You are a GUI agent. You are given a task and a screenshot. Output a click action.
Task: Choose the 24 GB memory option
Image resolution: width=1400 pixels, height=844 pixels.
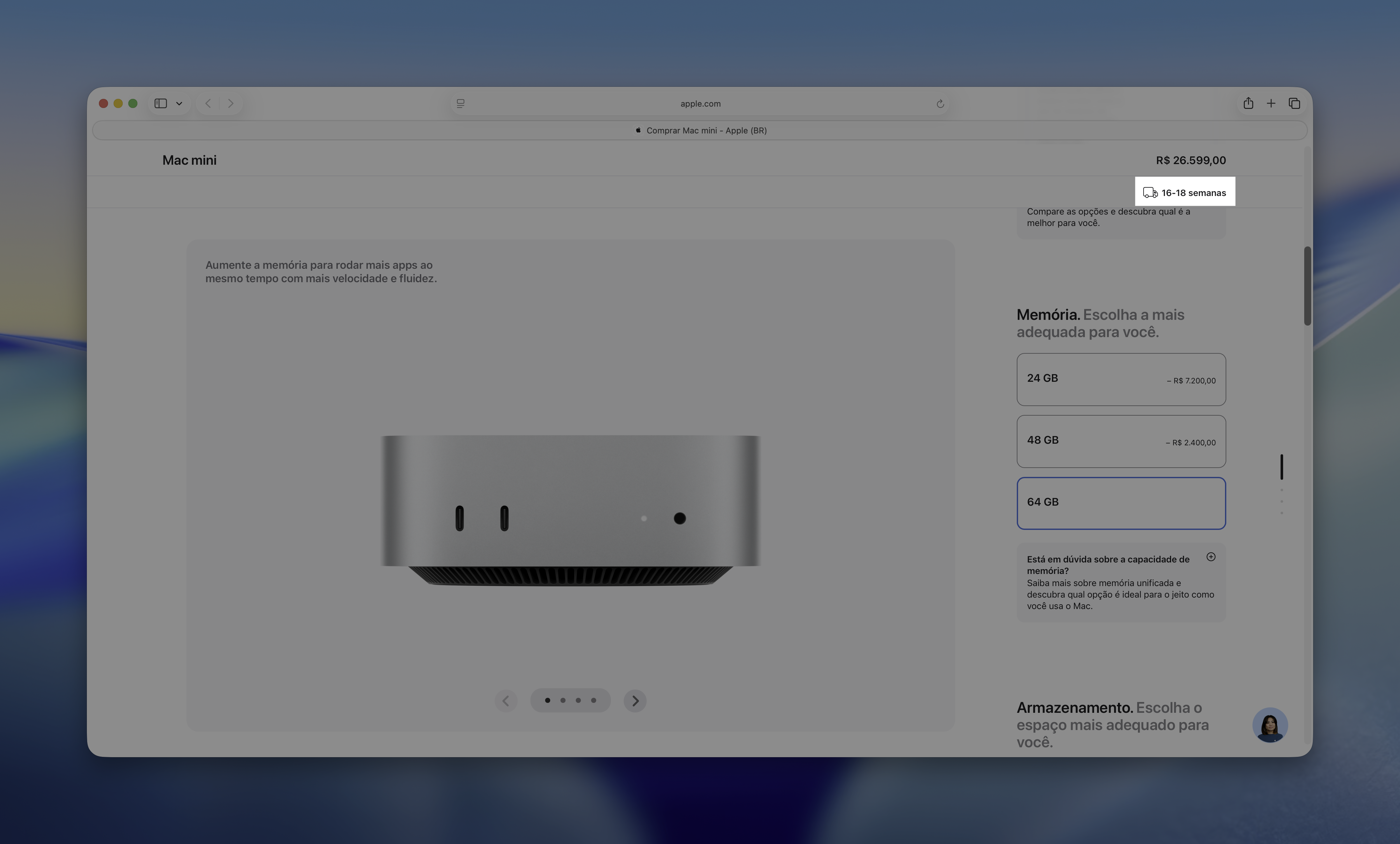coord(1121,380)
